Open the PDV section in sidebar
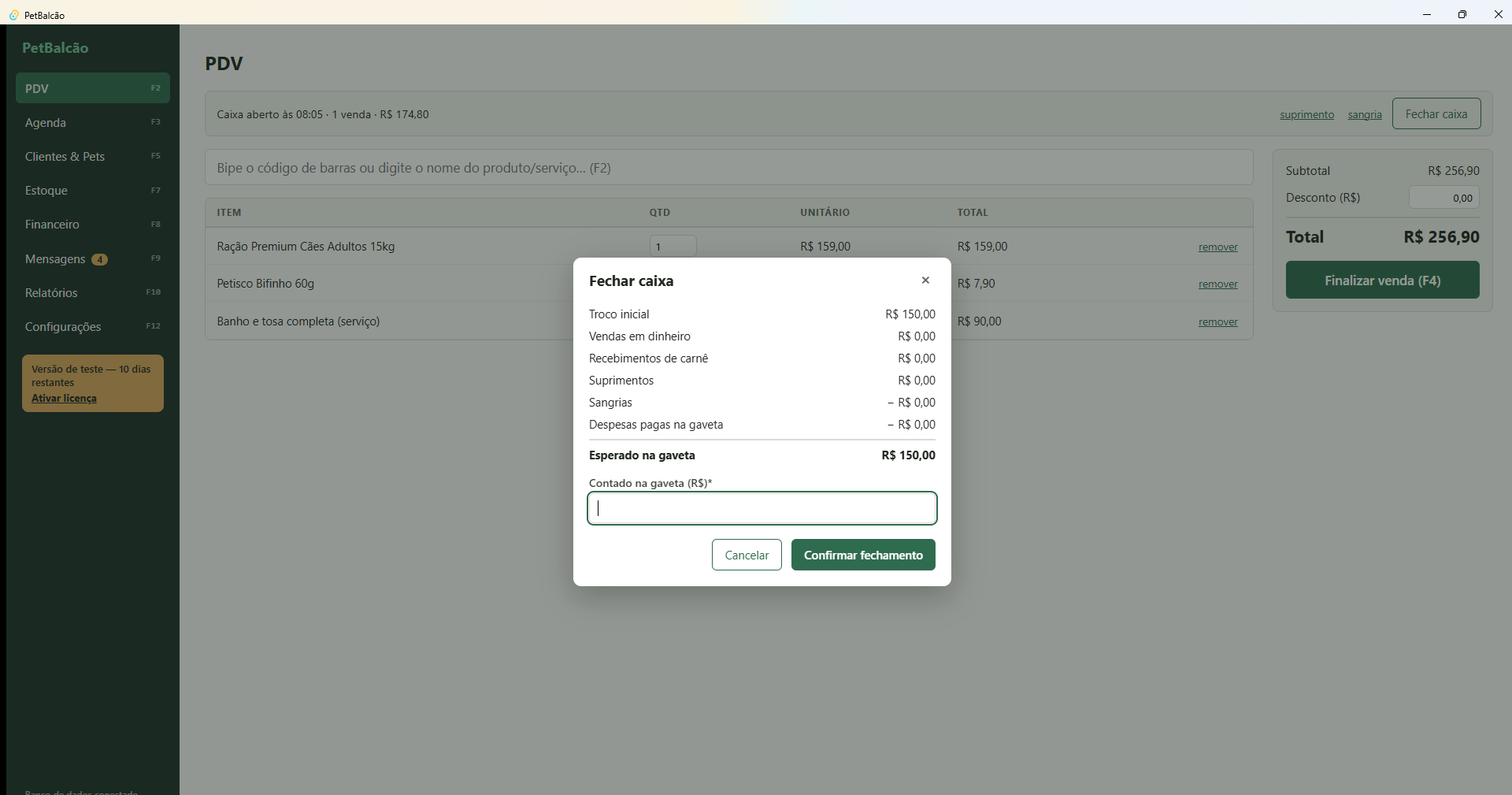1512x795 pixels. [x=93, y=88]
